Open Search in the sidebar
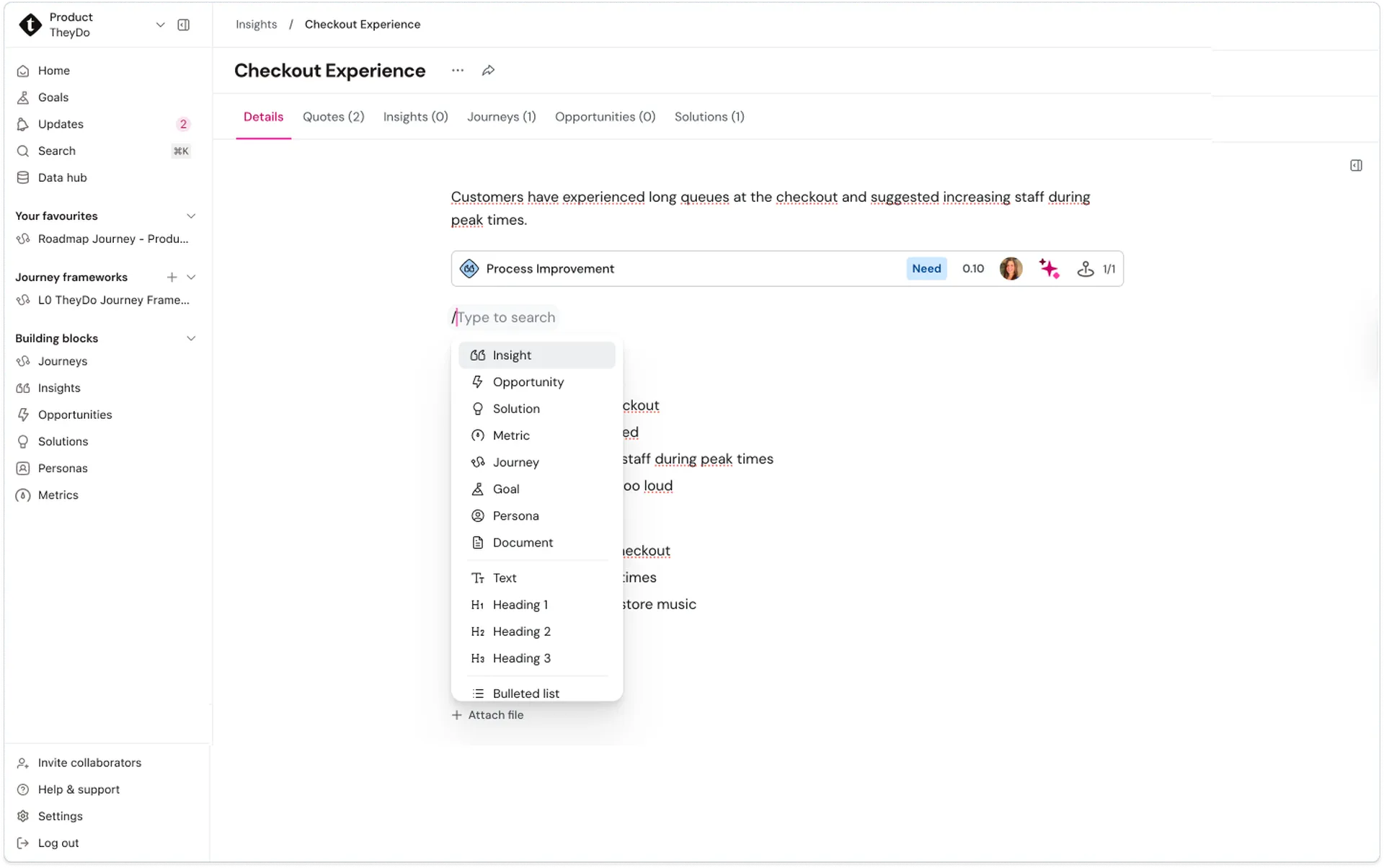1384x868 pixels. [105, 151]
